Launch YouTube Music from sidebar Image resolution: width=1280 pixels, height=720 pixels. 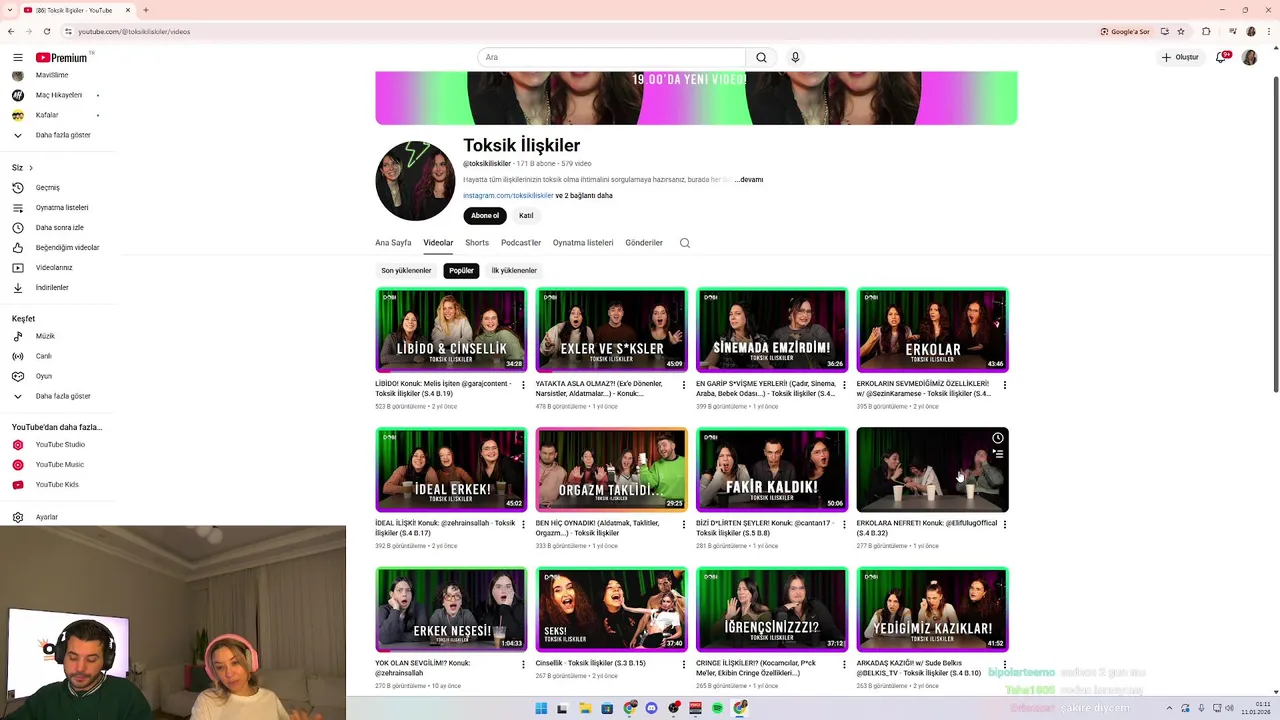click(x=58, y=464)
